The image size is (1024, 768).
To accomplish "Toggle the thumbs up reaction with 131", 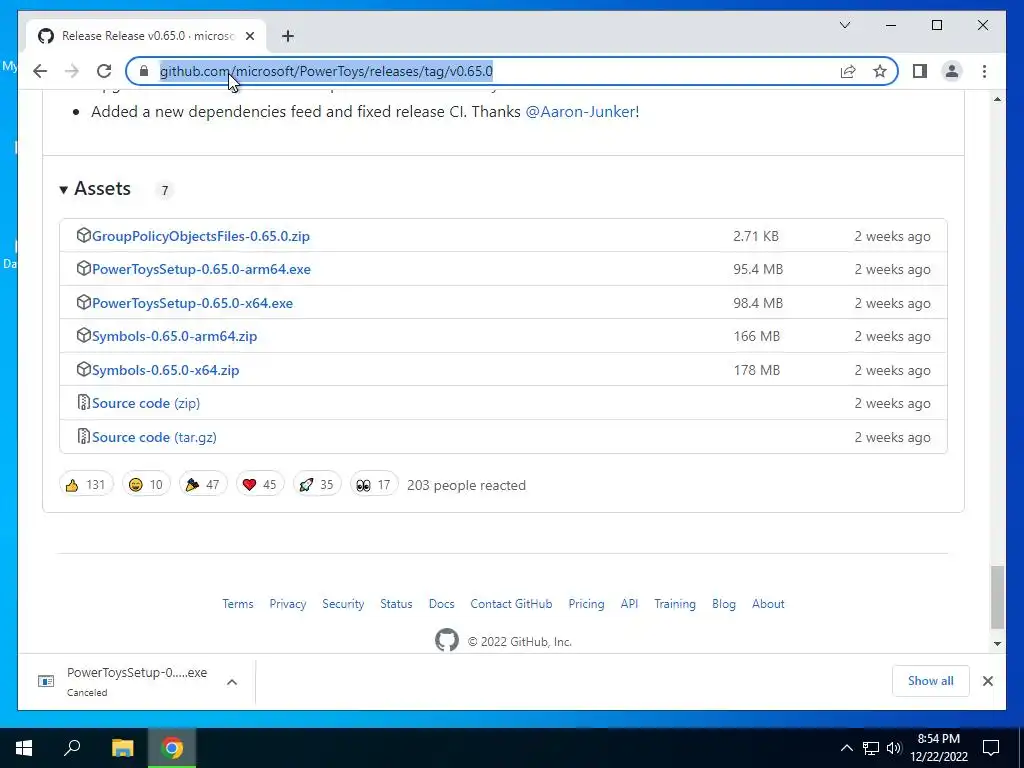I will (x=86, y=485).
